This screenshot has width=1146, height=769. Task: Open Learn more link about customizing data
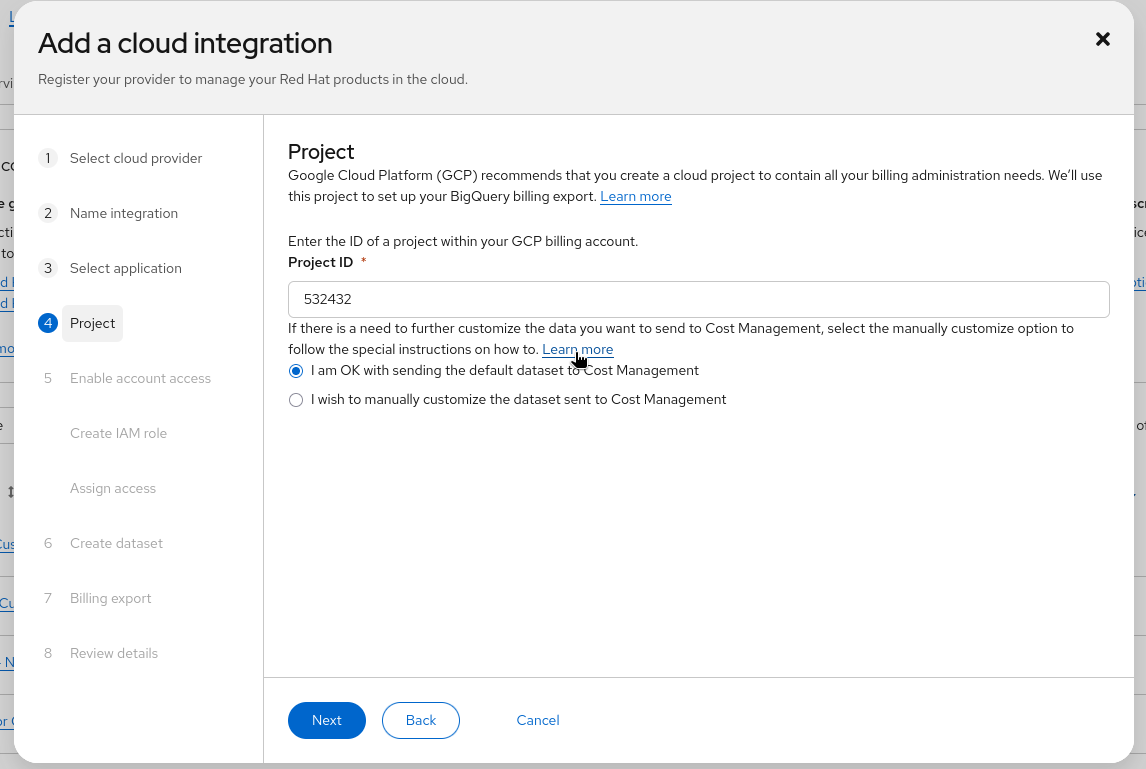coord(578,350)
